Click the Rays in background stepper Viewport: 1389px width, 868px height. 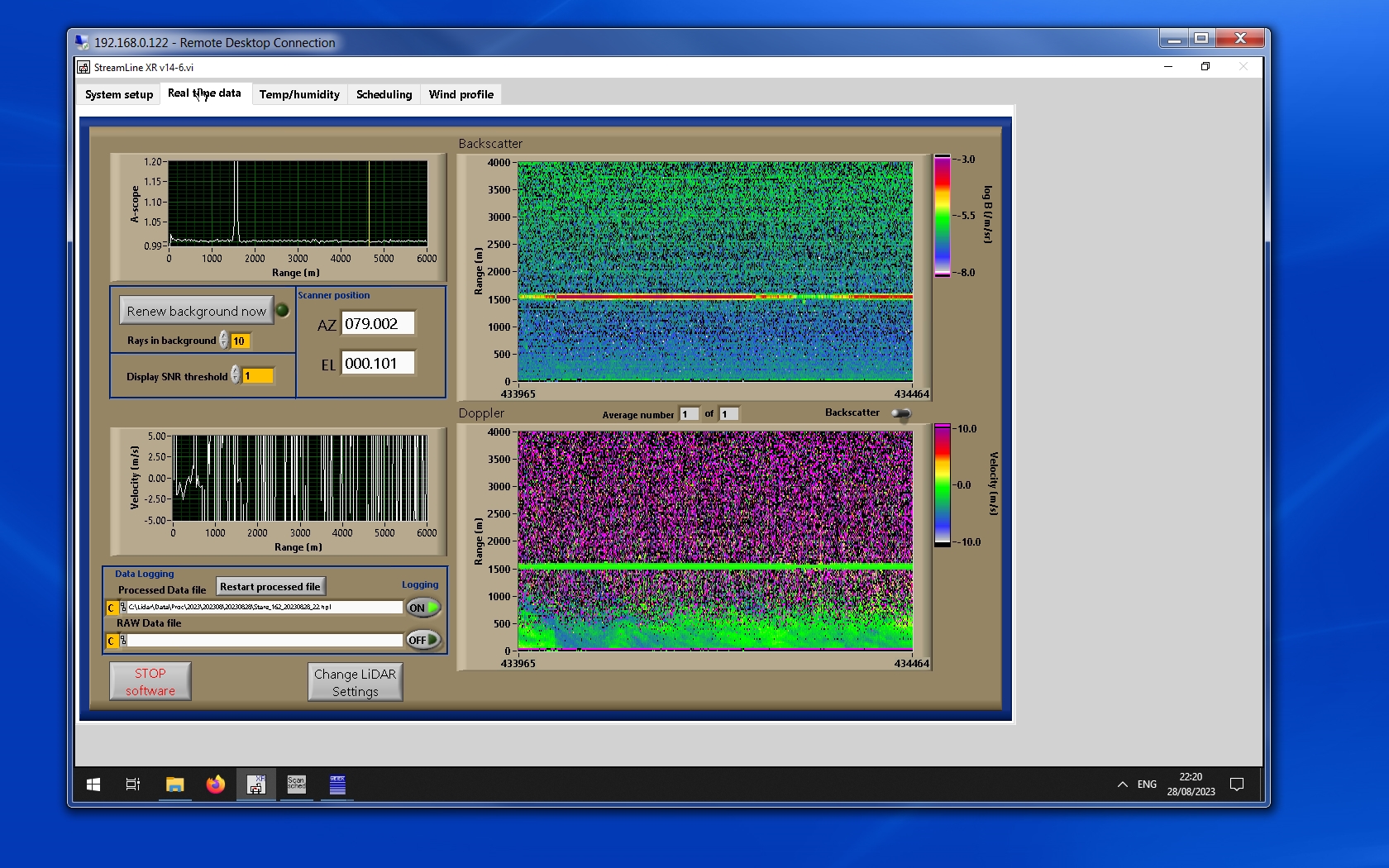tap(224, 341)
